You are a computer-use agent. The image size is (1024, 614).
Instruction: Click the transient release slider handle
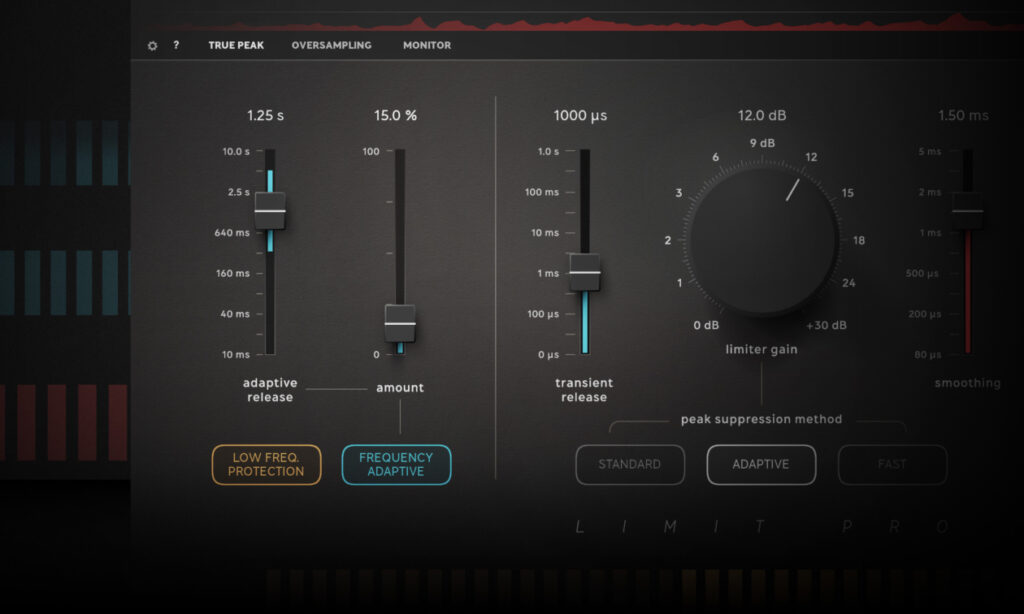tap(584, 272)
